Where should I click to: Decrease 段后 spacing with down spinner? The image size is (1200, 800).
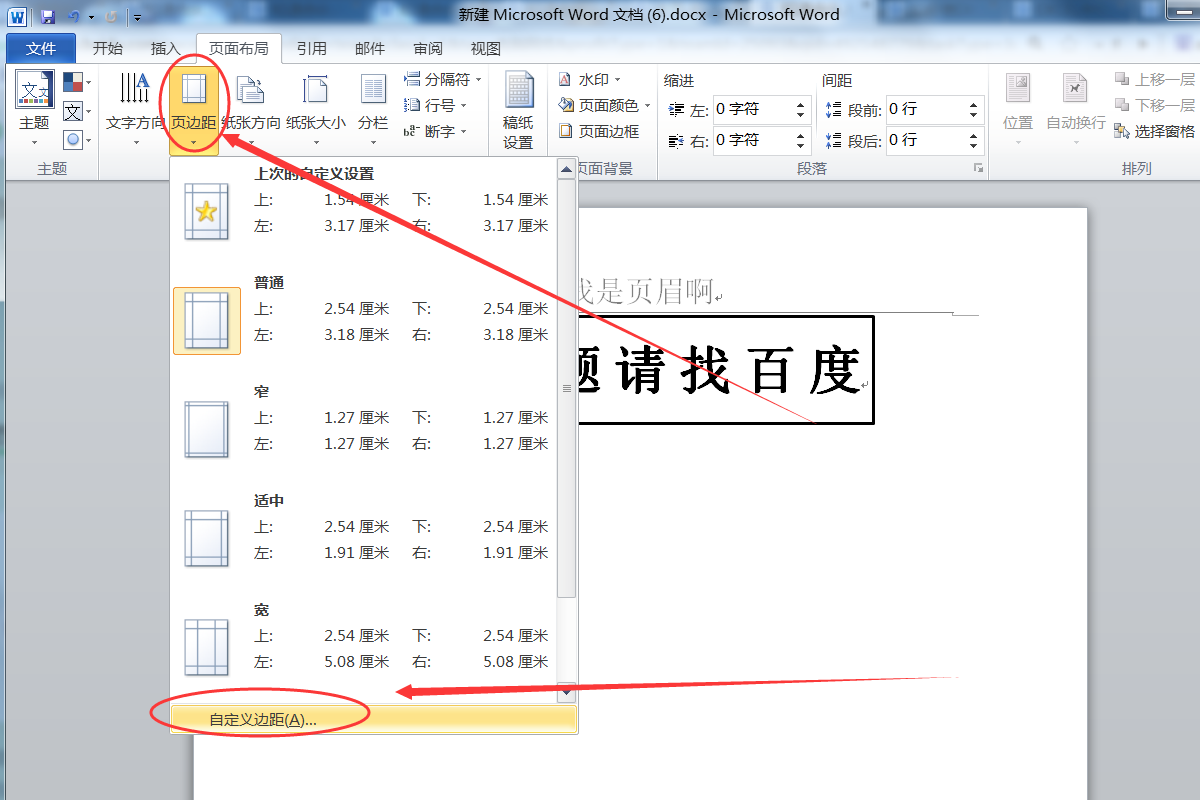975,146
